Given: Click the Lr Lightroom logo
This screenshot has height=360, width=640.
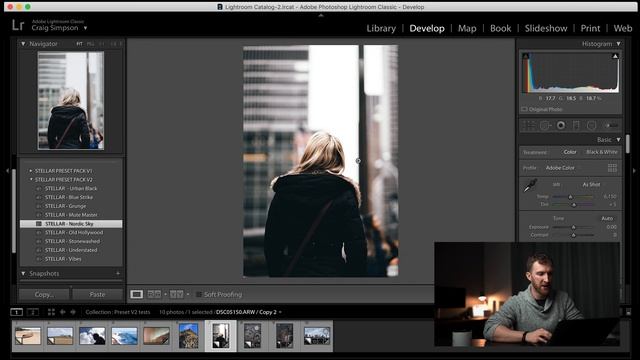Looking at the screenshot, I should pos(18,25).
